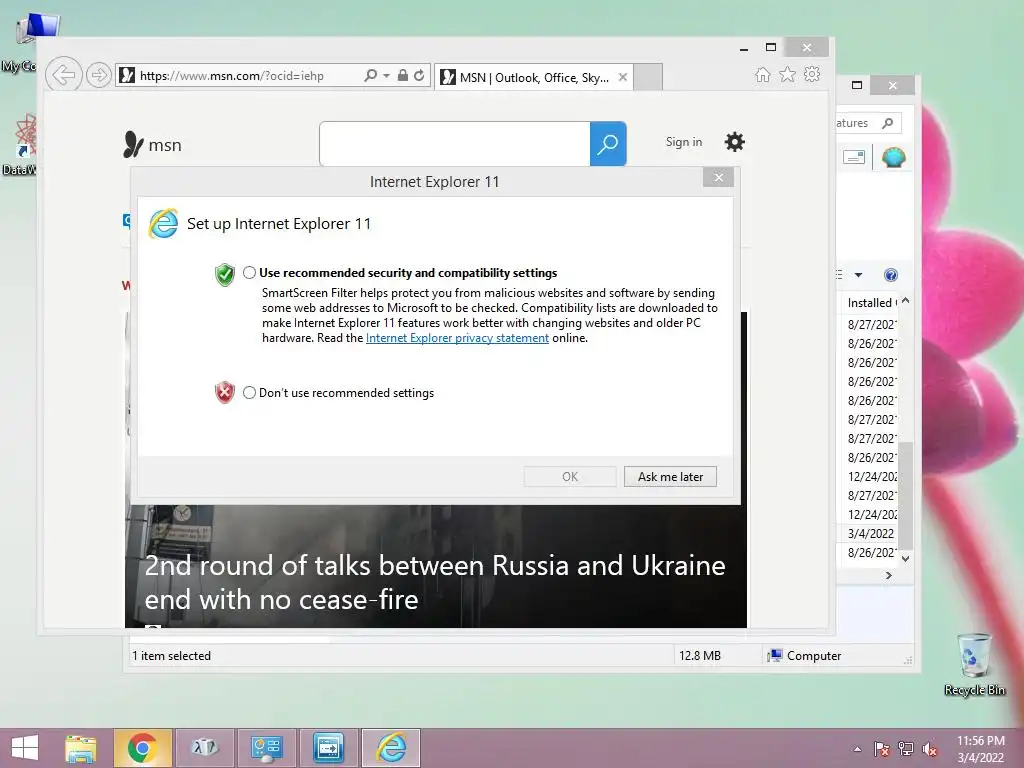This screenshot has width=1024, height=768.
Task: Click the Action Center flag icon
Action: (x=882, y=749)
